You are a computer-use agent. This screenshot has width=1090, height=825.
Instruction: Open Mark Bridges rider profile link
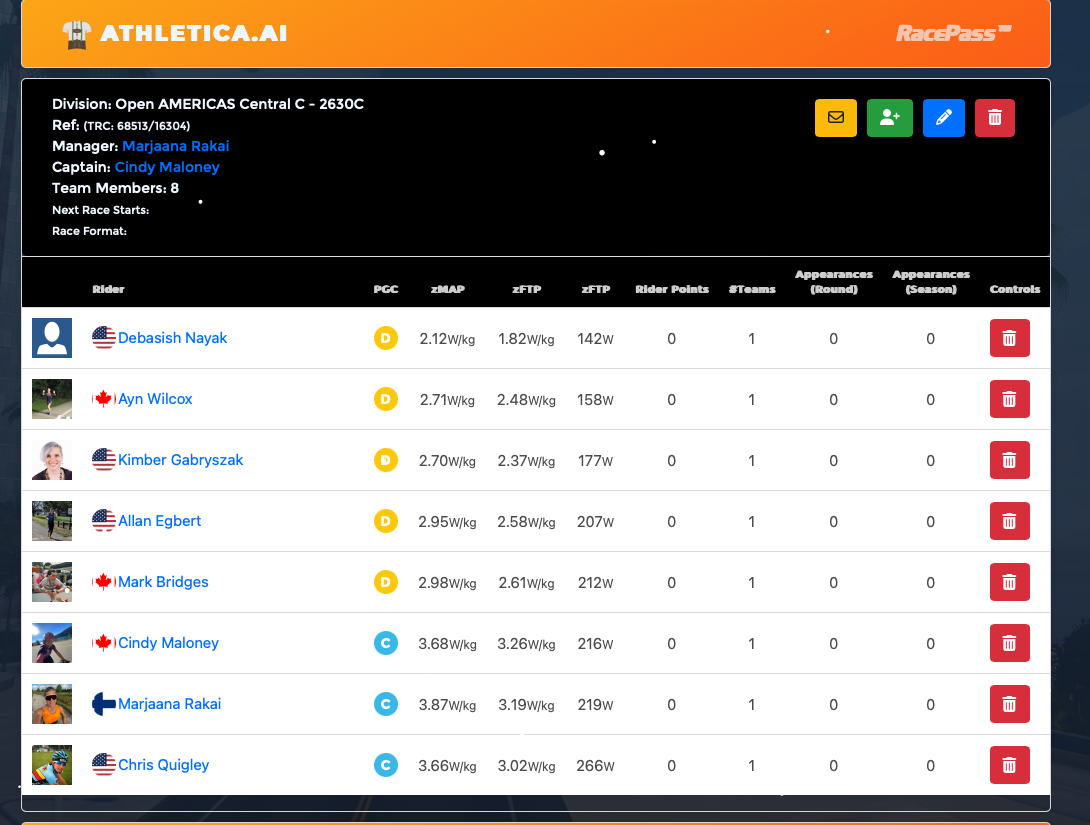pyautogui.click(x=163, y=582)
